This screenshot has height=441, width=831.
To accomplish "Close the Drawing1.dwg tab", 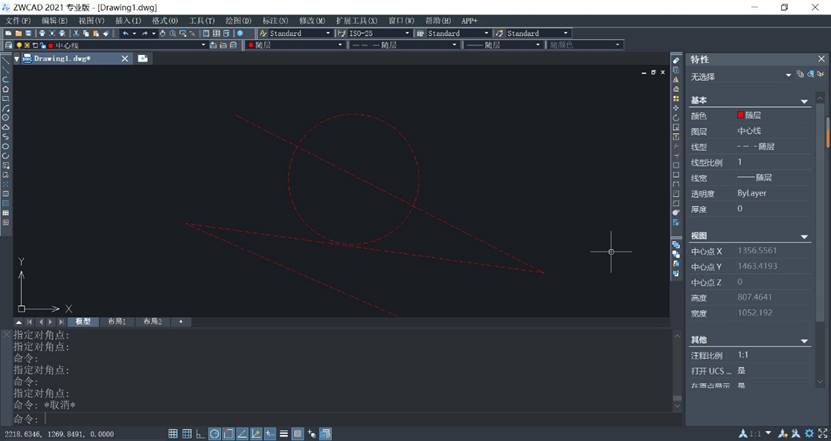I will [x=127, y=58].
